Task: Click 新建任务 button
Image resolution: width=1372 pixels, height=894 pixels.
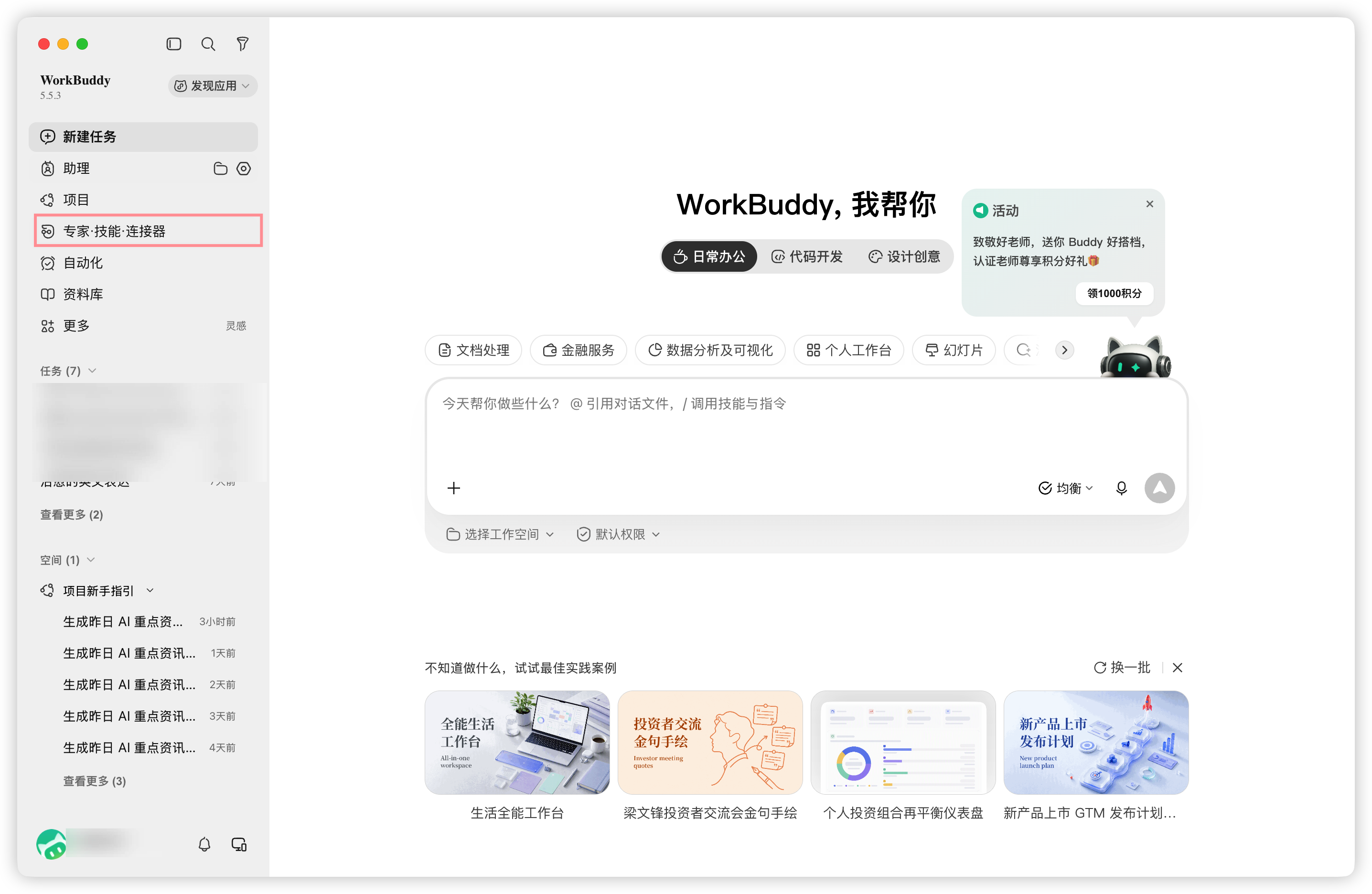Action: pos(143,137)
